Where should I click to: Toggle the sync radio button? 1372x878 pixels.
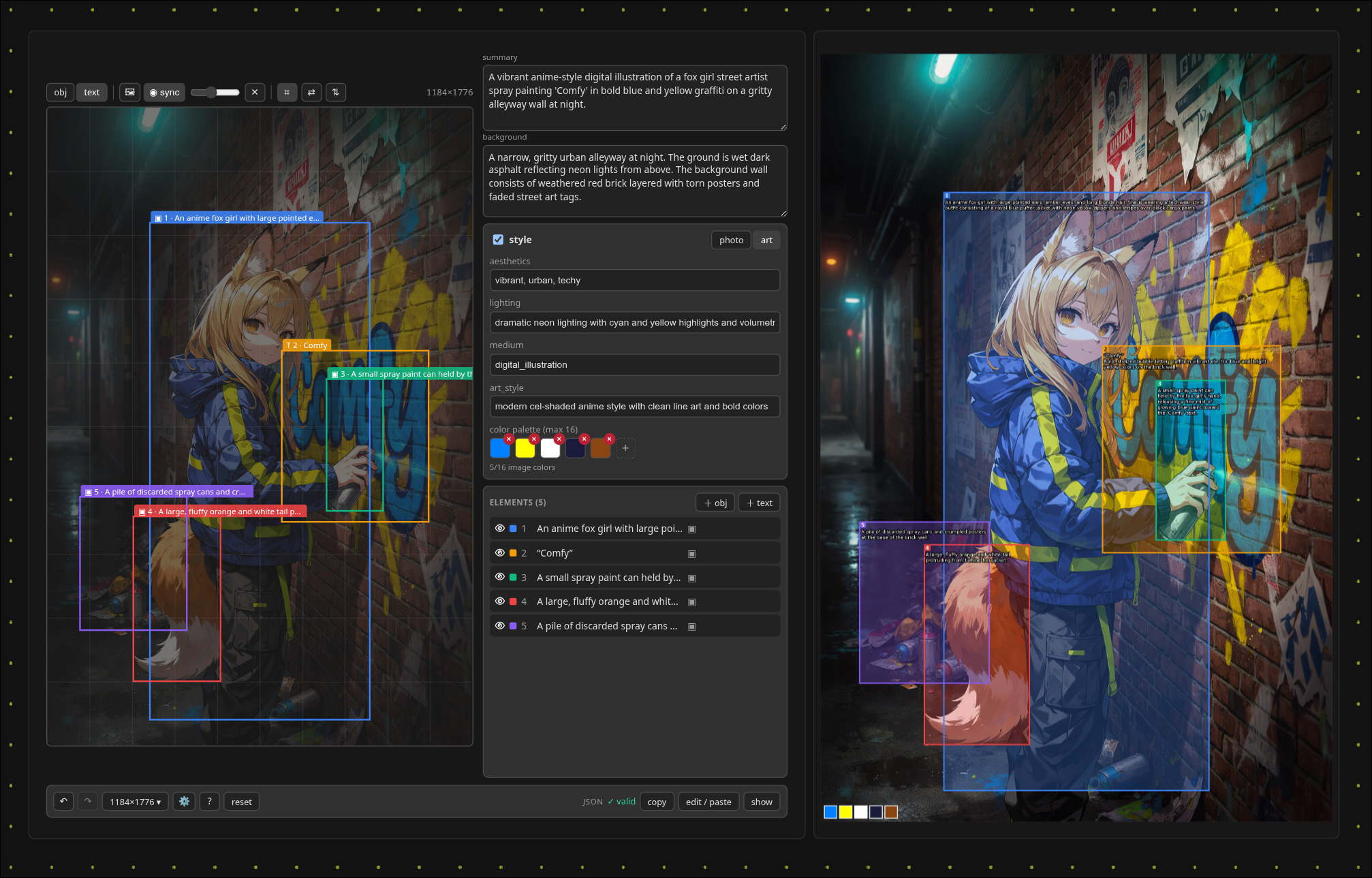coord(164,93)
